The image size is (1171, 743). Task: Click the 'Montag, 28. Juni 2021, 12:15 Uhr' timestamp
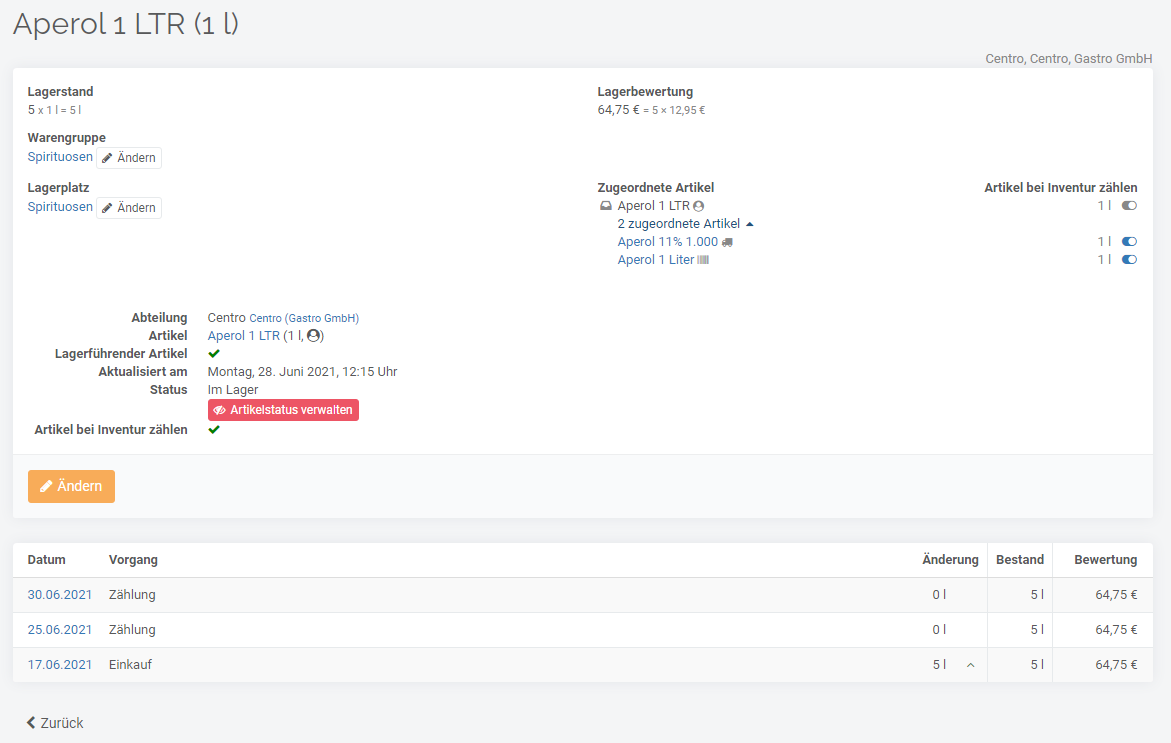pyautogui.click(x=302, y=372)
